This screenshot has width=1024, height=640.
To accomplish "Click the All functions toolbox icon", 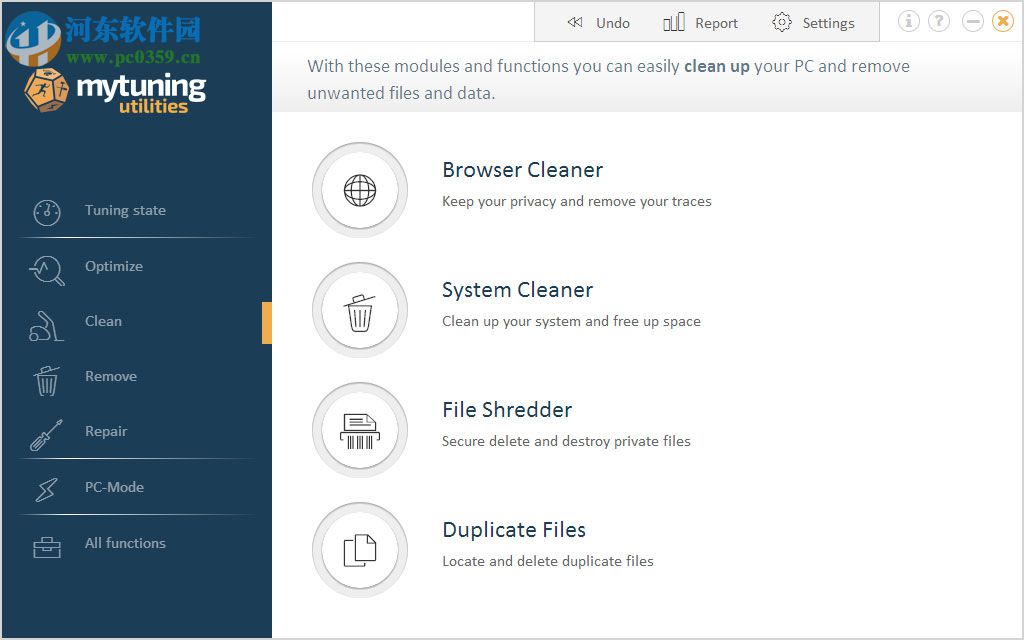I will [x=47, y=547].
